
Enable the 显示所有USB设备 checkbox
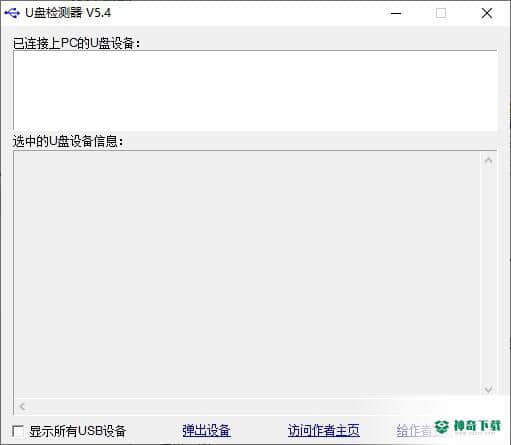[x=17, y=431]
